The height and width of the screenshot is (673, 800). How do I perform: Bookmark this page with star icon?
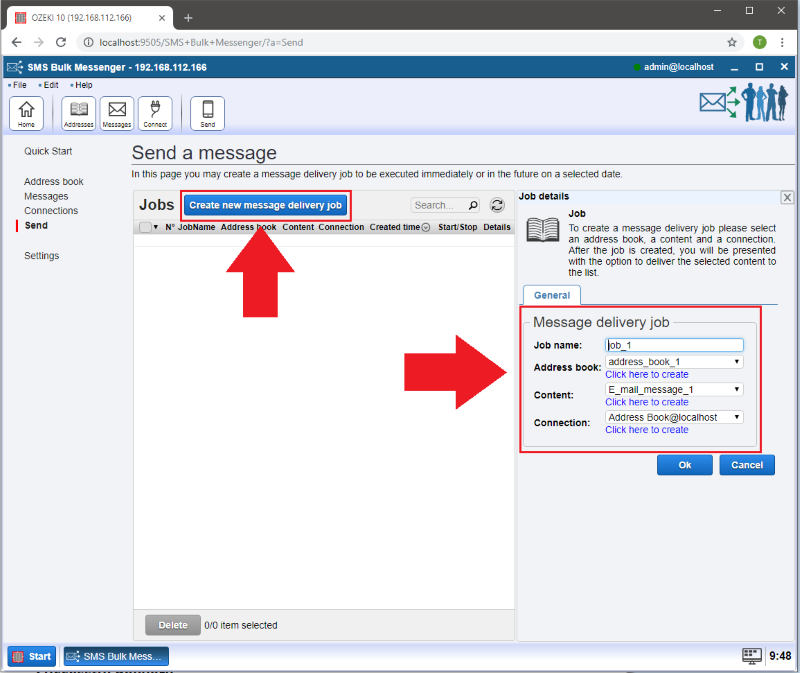pos(732,43)
